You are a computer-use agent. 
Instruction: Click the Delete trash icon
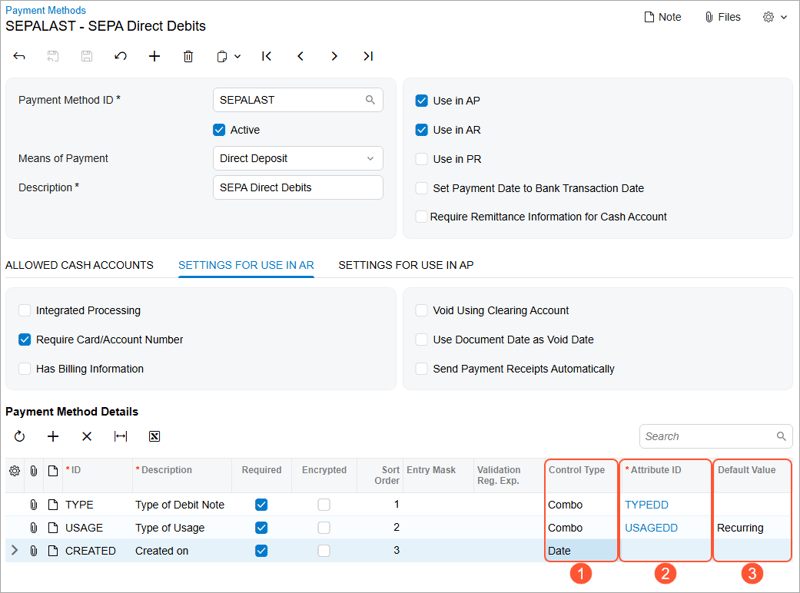188,56
